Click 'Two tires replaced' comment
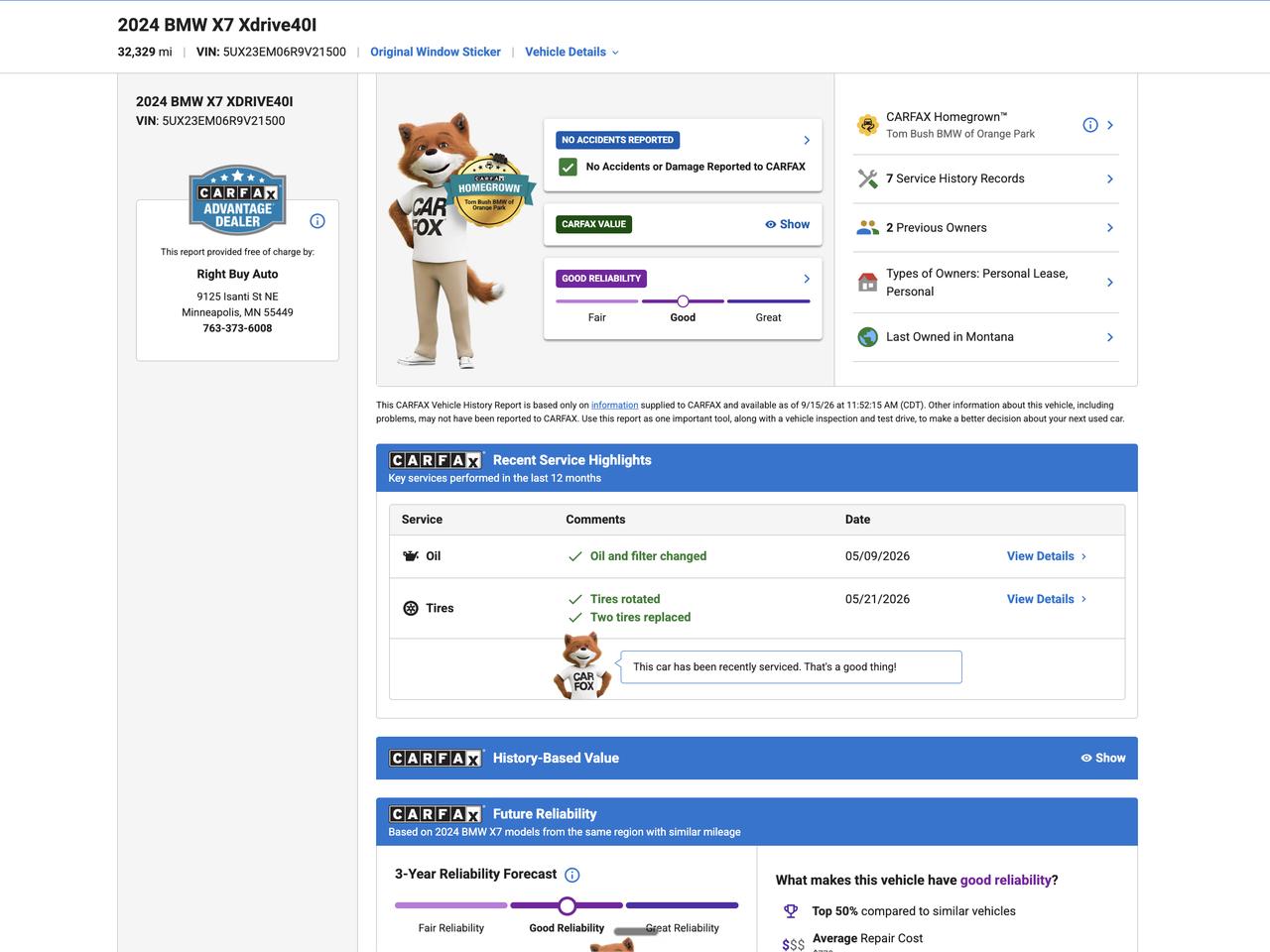 (640, 617)
